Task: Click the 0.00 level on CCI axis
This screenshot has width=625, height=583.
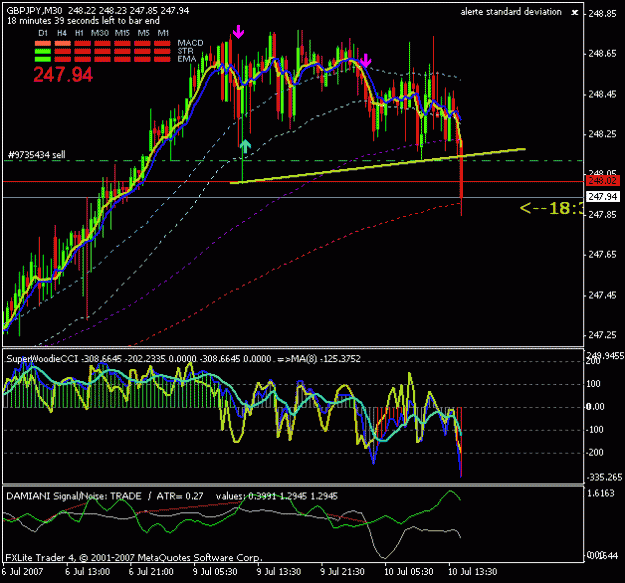Action: pos(595,407)
